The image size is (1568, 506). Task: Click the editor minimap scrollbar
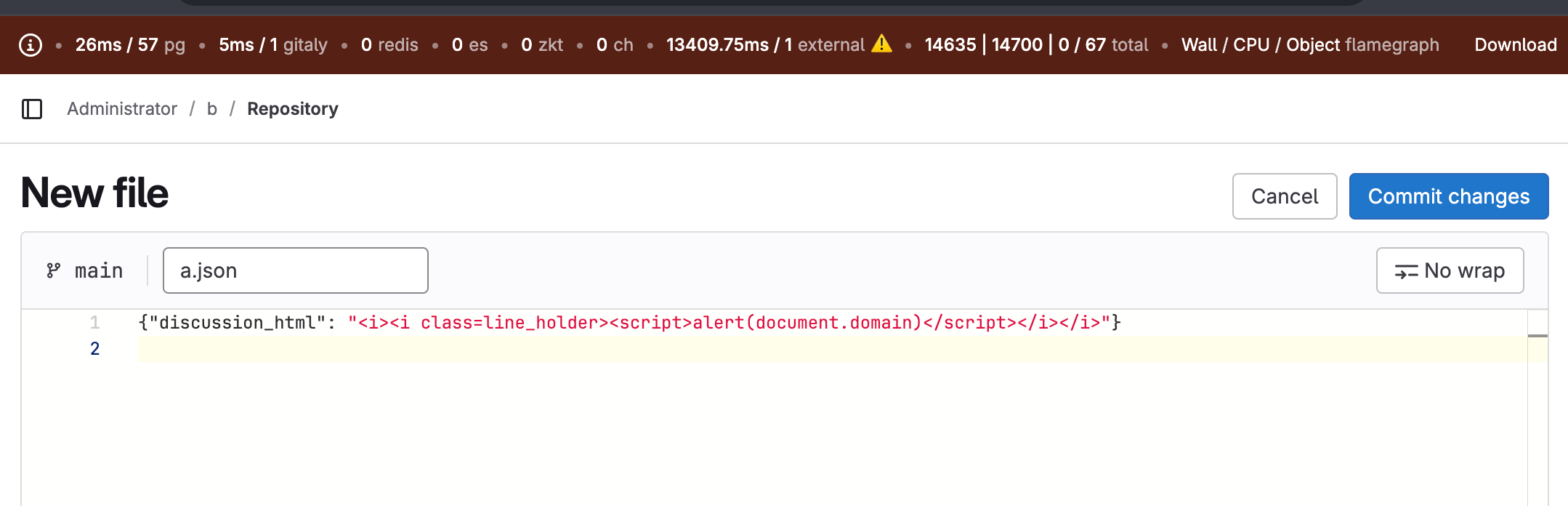tap(1537, 336)
